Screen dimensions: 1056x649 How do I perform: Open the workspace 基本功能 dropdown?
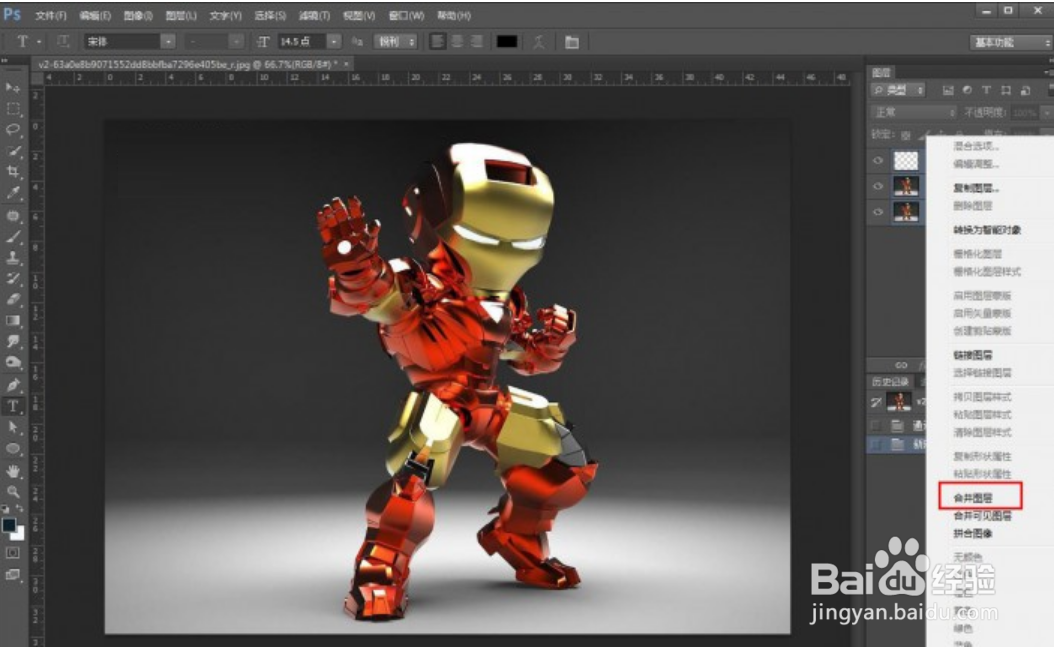click(x=1011, y=42)
